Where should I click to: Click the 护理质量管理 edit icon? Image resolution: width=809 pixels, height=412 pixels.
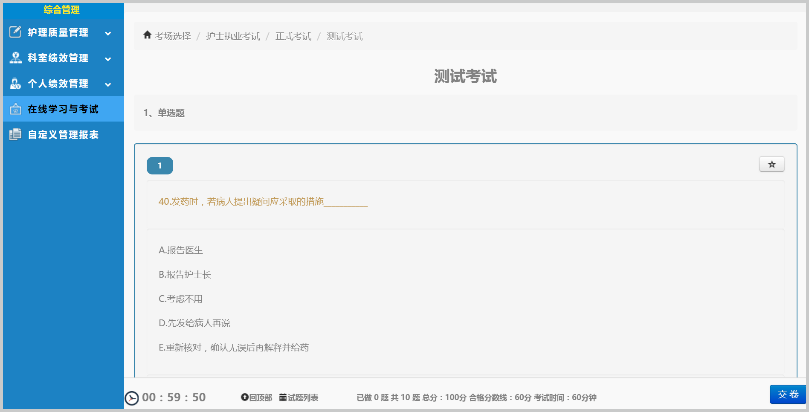(x=15, y=32)
